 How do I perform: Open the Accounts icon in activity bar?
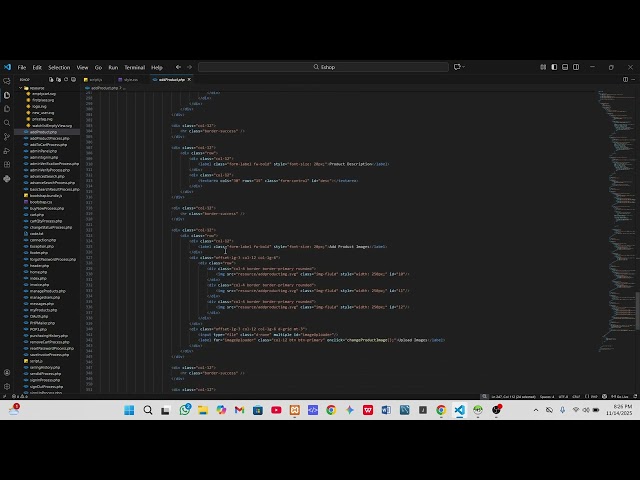pyautogui.click(x=7, y=372)
